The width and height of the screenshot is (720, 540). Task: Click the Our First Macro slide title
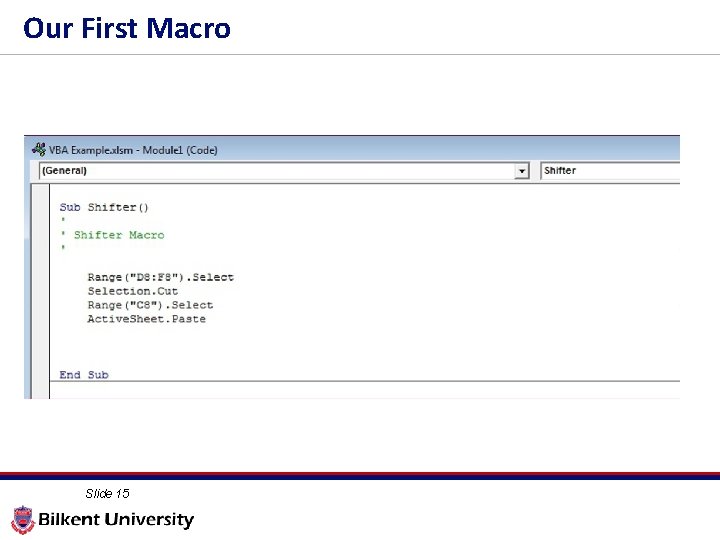[127, 28]
